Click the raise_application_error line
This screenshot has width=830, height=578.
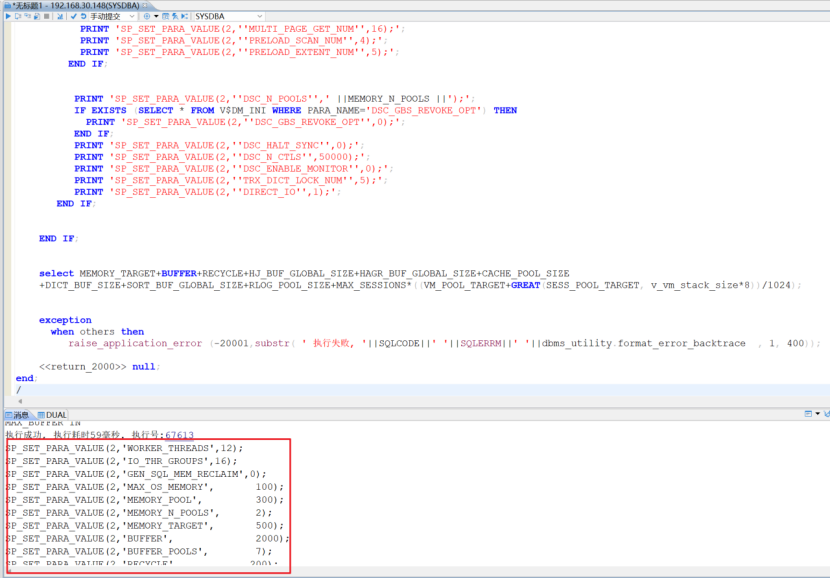click(x=444, y=343)
